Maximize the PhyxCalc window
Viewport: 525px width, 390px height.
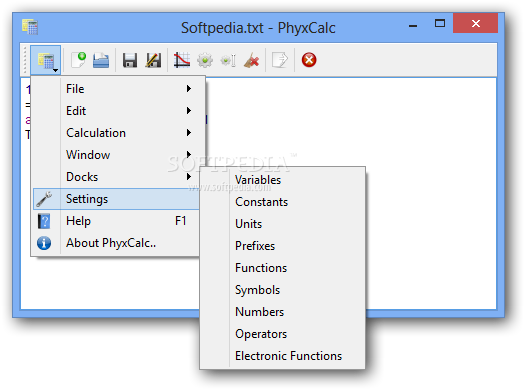(x=440, y=23)
